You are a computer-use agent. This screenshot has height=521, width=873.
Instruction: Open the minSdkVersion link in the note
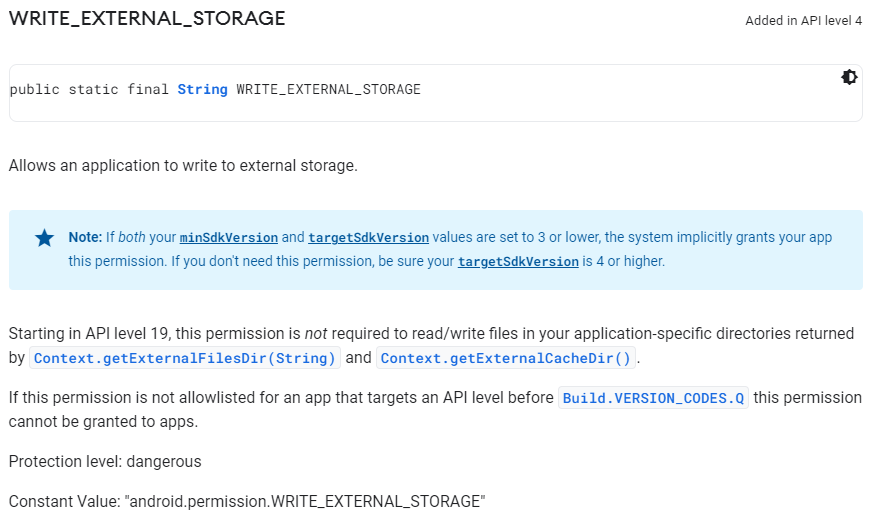point(228,238)
